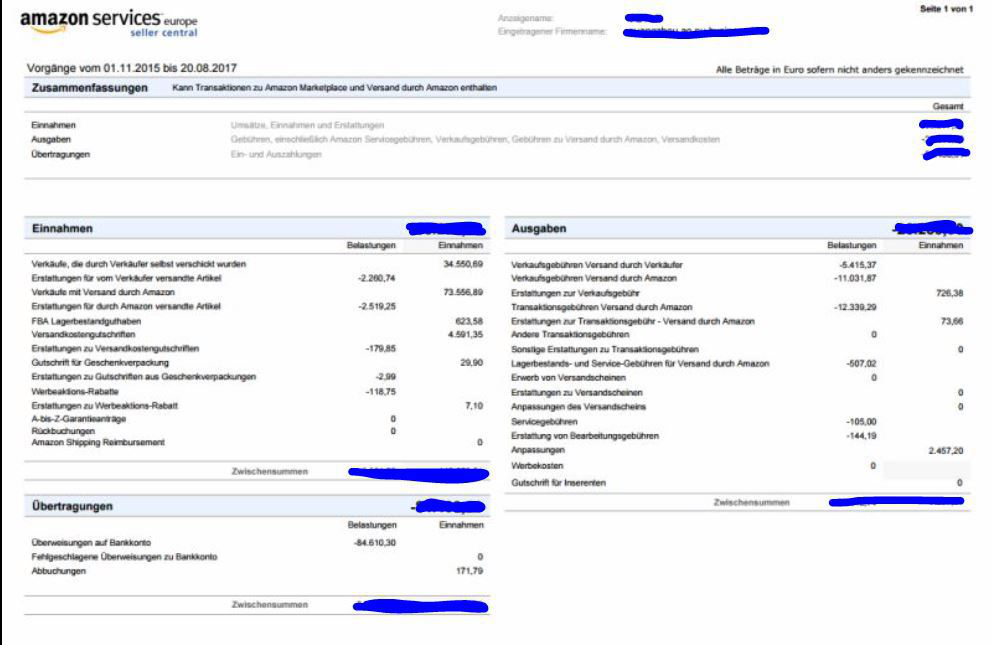Image resolution: width=992 pixels, height=645 pixels.
Task: Click the 'Überweisungen auf Bankkonto' amount -84.610,30
Action: 376,542
